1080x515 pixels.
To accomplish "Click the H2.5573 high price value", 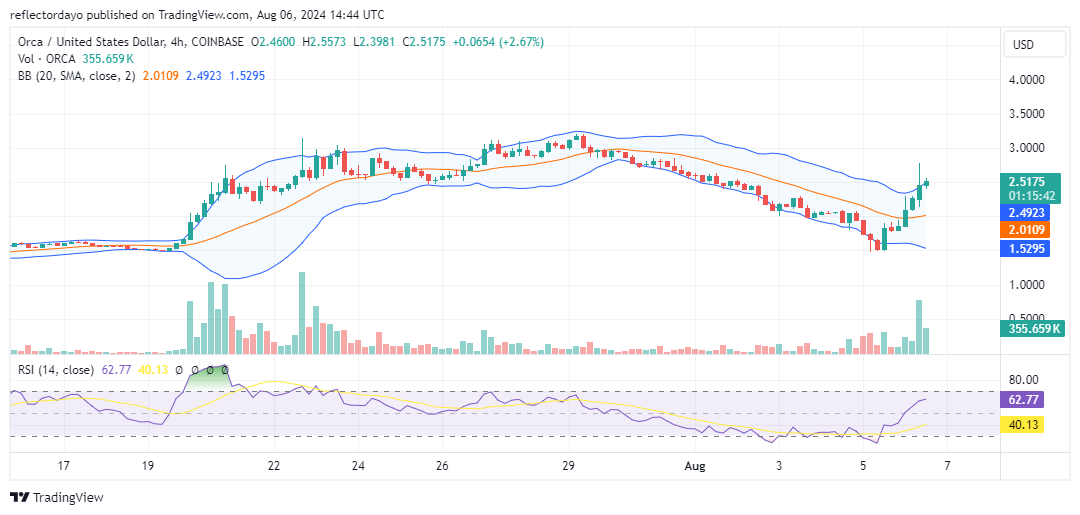I will 324,42.
